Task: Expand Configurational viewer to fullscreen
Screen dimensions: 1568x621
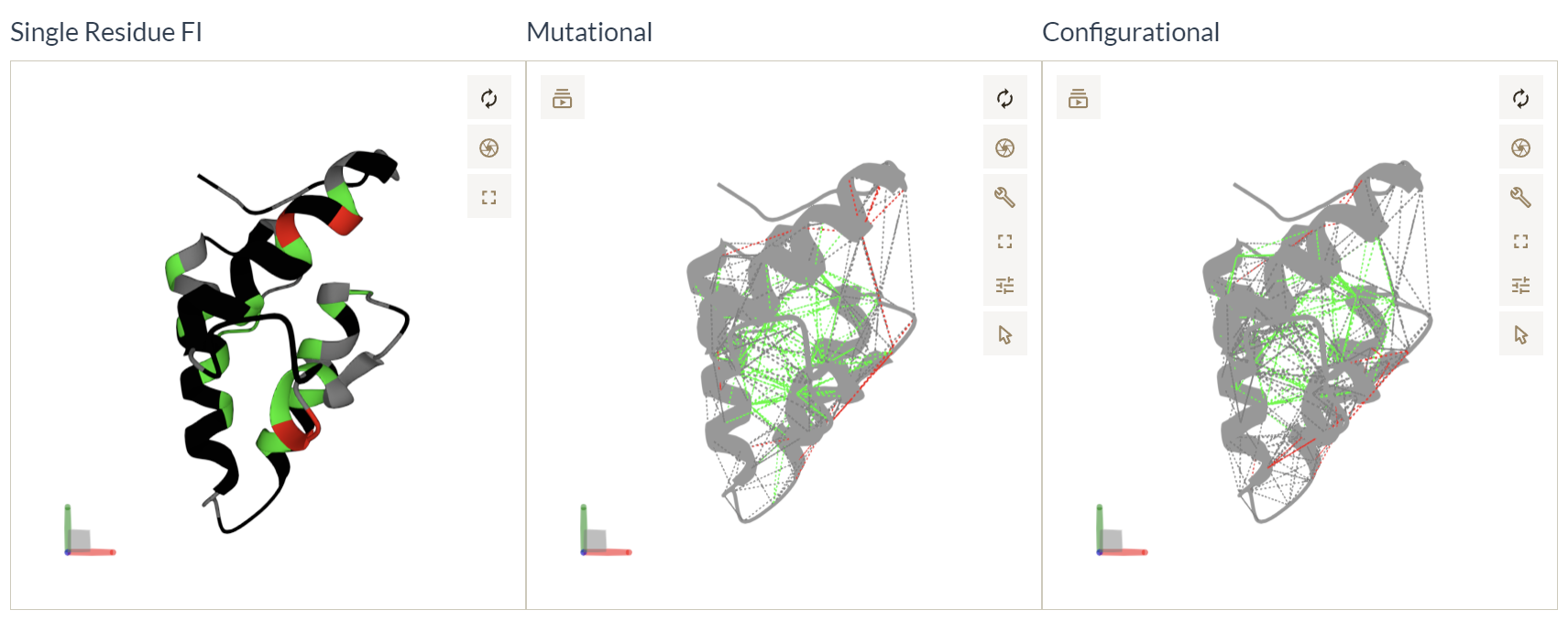Action: pos(1520,242)
